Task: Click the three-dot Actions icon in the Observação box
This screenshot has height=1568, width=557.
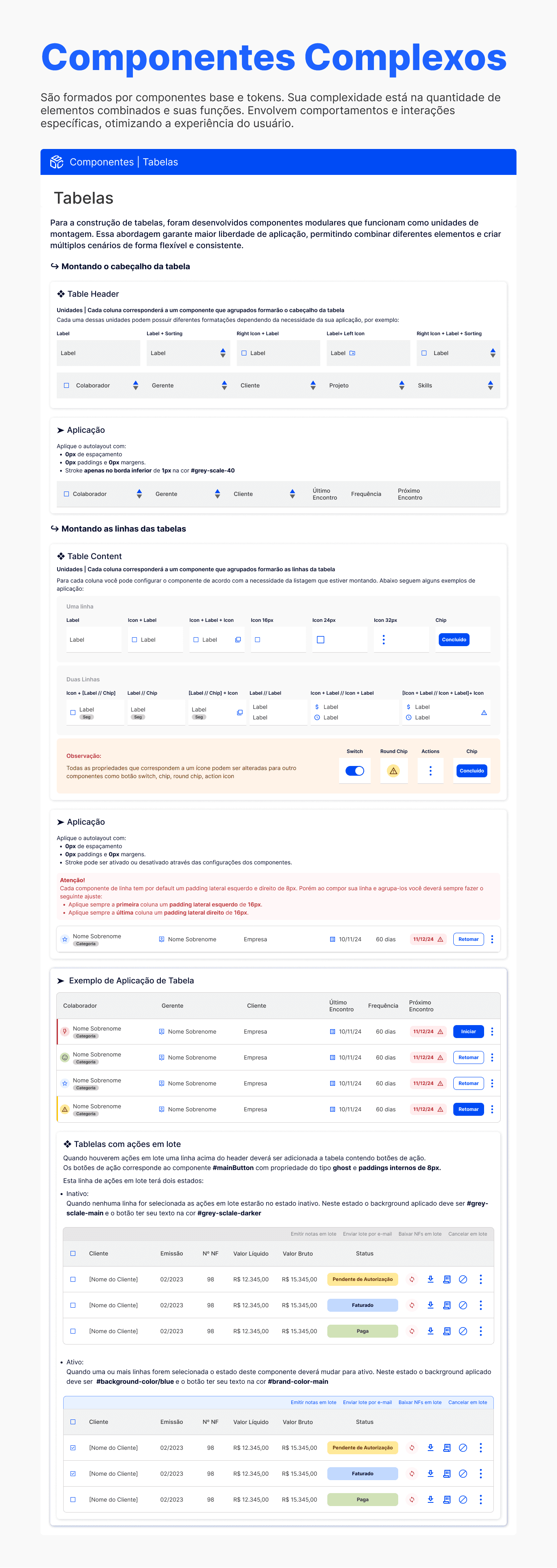Action: point(430,770)
